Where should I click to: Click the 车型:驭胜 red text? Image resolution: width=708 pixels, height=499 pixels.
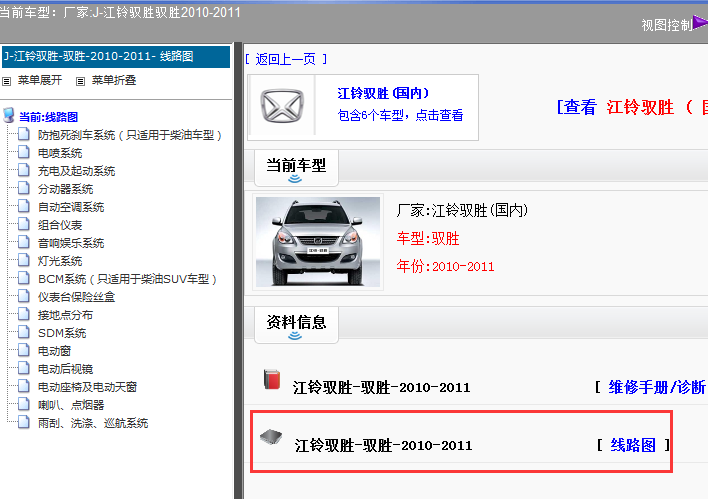[428, 238]
